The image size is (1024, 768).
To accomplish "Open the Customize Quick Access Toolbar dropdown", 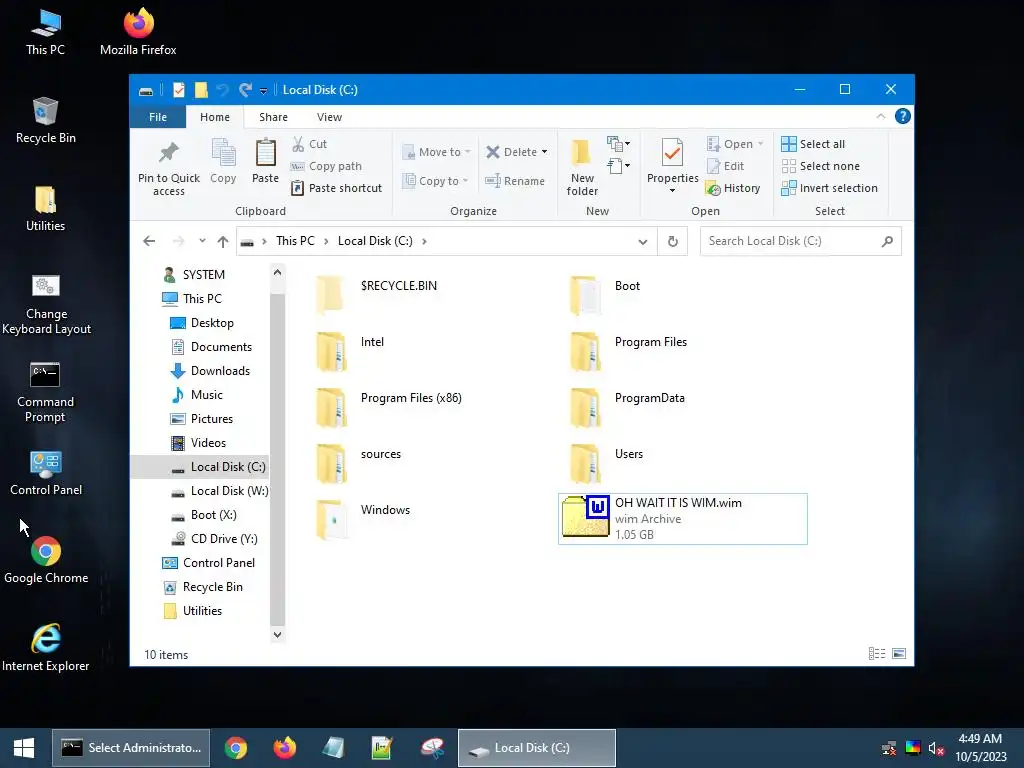I will point(263,91).
